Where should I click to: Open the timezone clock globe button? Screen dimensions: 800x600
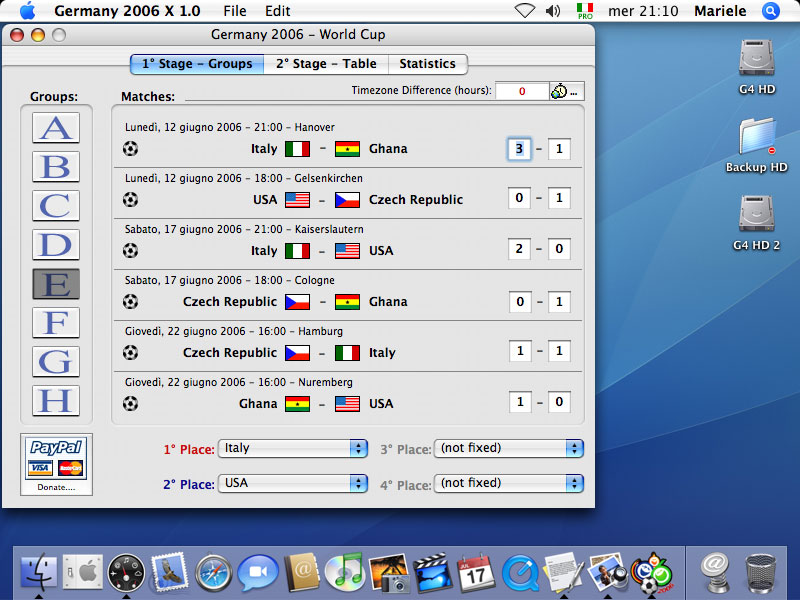pyautogui.click(x=566, y=91)
